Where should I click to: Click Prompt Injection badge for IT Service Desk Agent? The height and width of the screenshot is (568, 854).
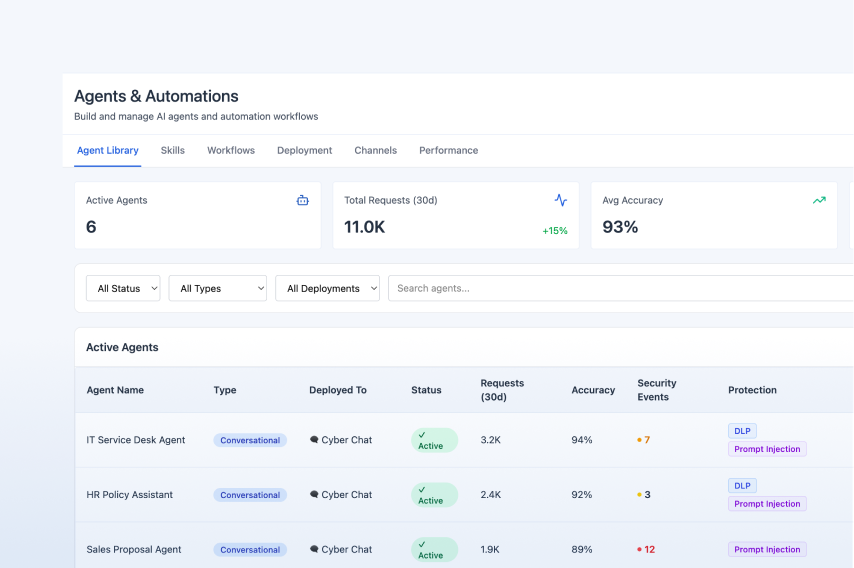[767, 449]
